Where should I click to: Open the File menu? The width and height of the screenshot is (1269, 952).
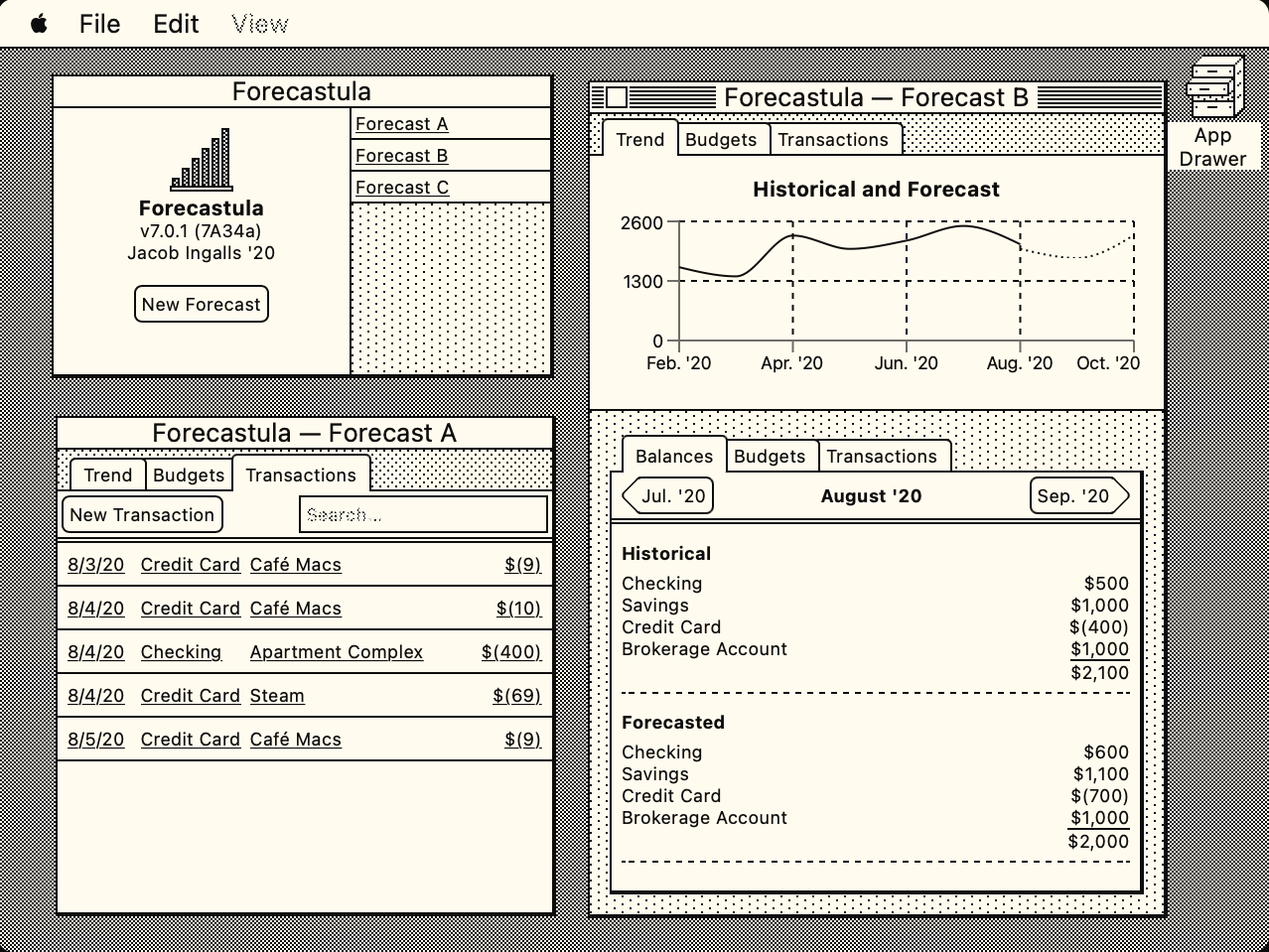(99, 24)
